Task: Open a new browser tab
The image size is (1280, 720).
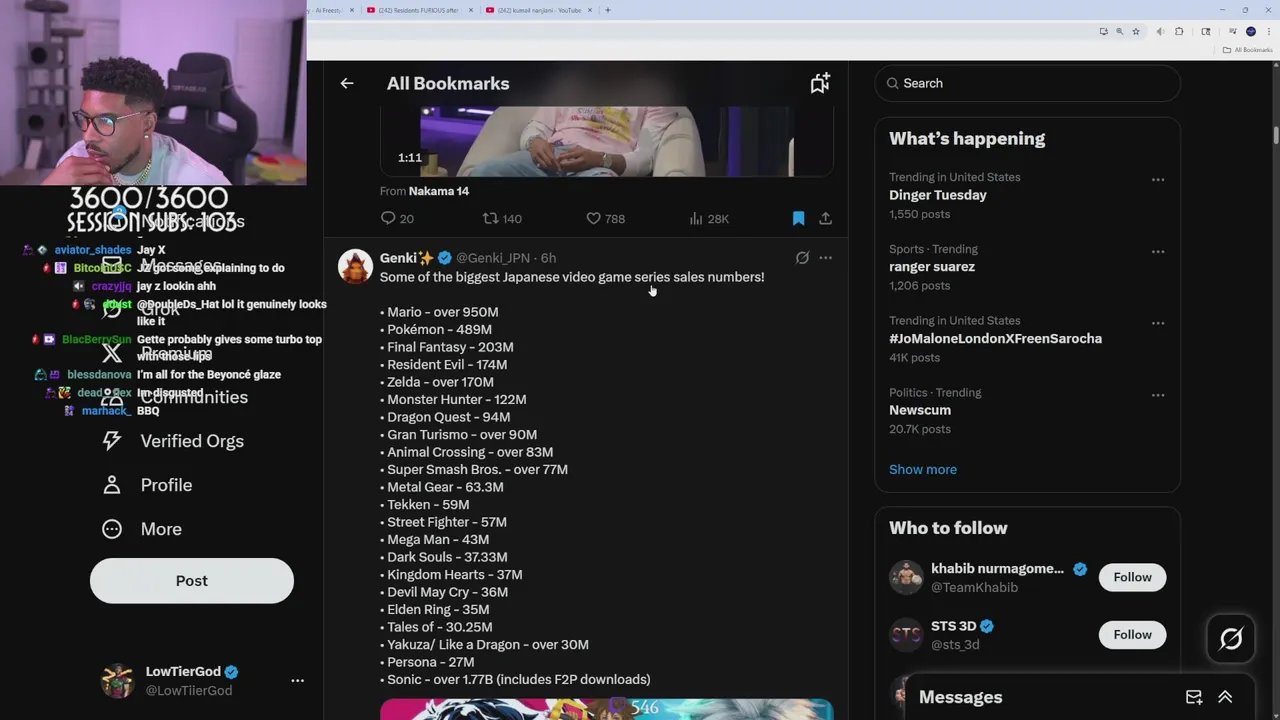Action: point(608,10)
